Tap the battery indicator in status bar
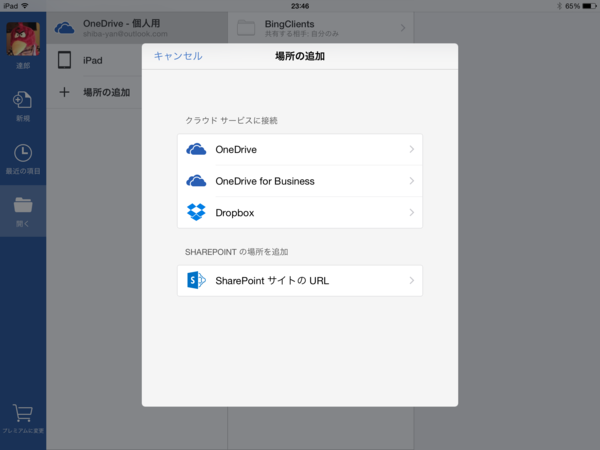The height and width of the screenshot is (450, 600). (589, 6)
